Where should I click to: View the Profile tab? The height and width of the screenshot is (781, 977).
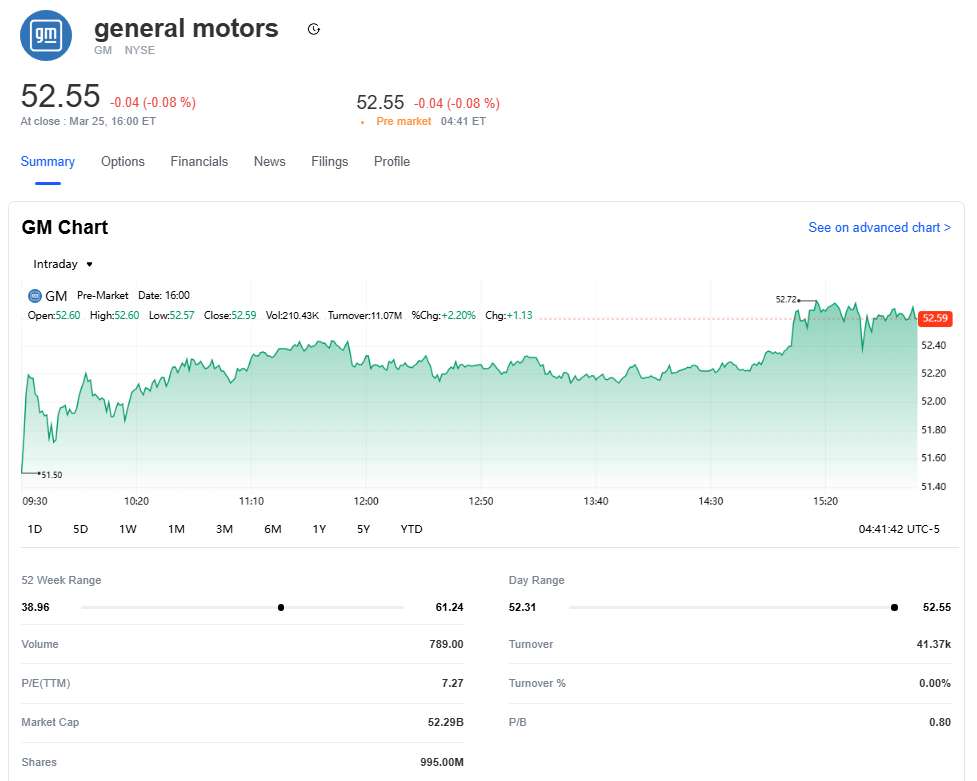point(392,162)
